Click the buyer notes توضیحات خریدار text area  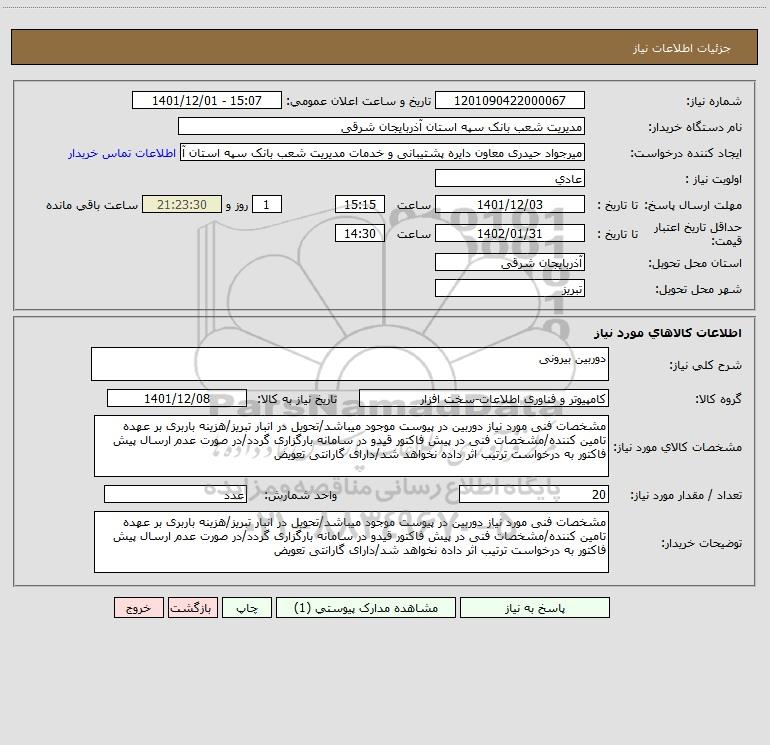[x=351, y=542]
